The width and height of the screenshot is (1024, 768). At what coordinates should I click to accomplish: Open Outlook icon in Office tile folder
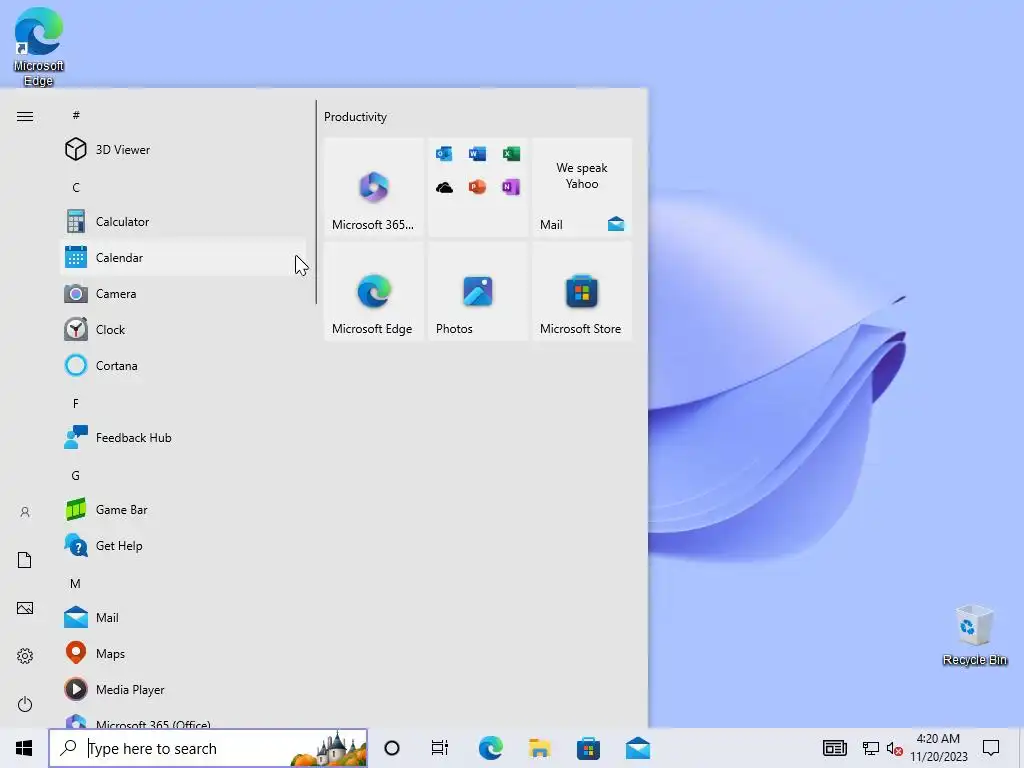click(444, 153)
